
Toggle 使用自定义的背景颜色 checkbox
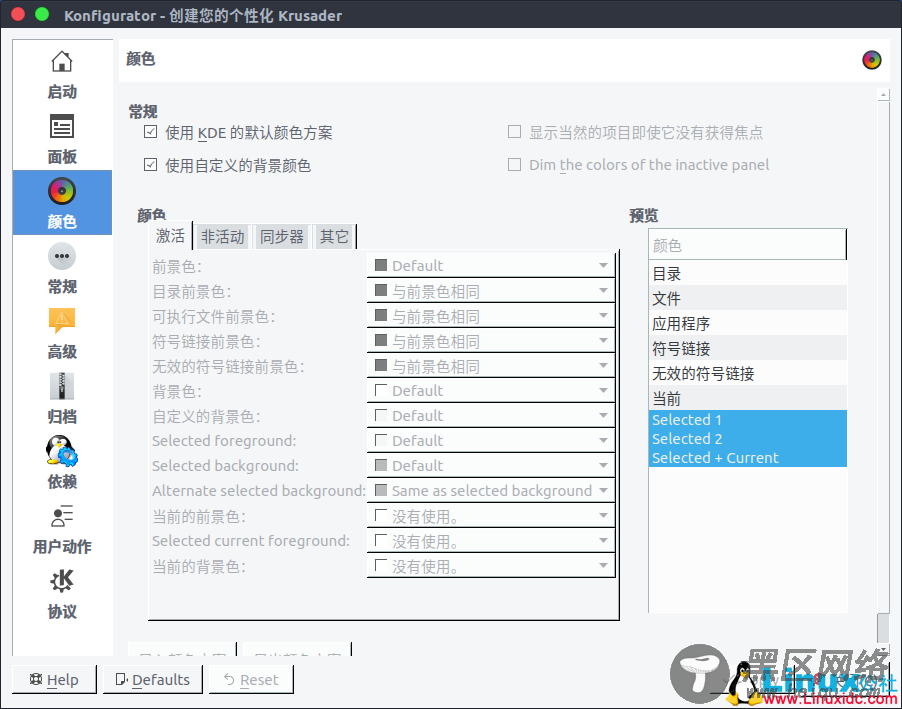coord(150,165)
